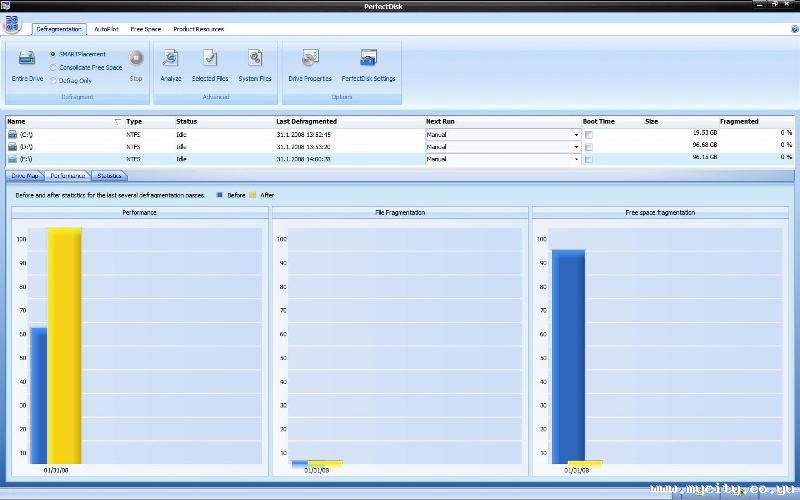Expand Next Run dropdown for third drive
The height and width of the screenshot is (500, 800).
click(576, 159)
